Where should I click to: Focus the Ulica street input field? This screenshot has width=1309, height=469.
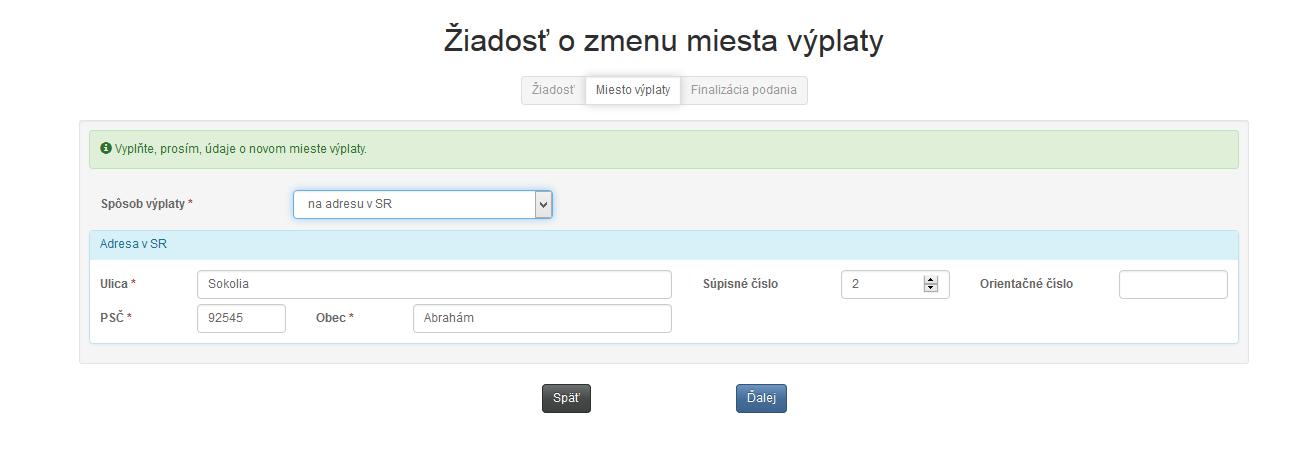pyautogui.click(x=434, y=284)
